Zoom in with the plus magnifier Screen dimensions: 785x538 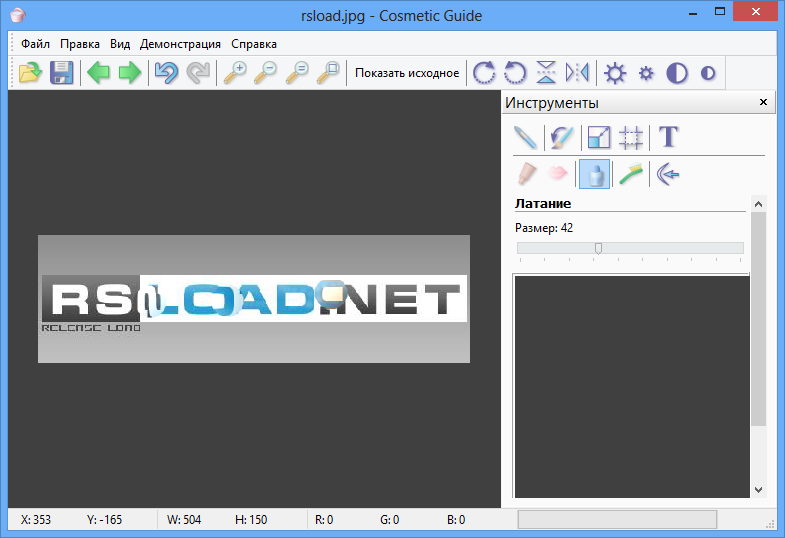[x=235, y=73]
